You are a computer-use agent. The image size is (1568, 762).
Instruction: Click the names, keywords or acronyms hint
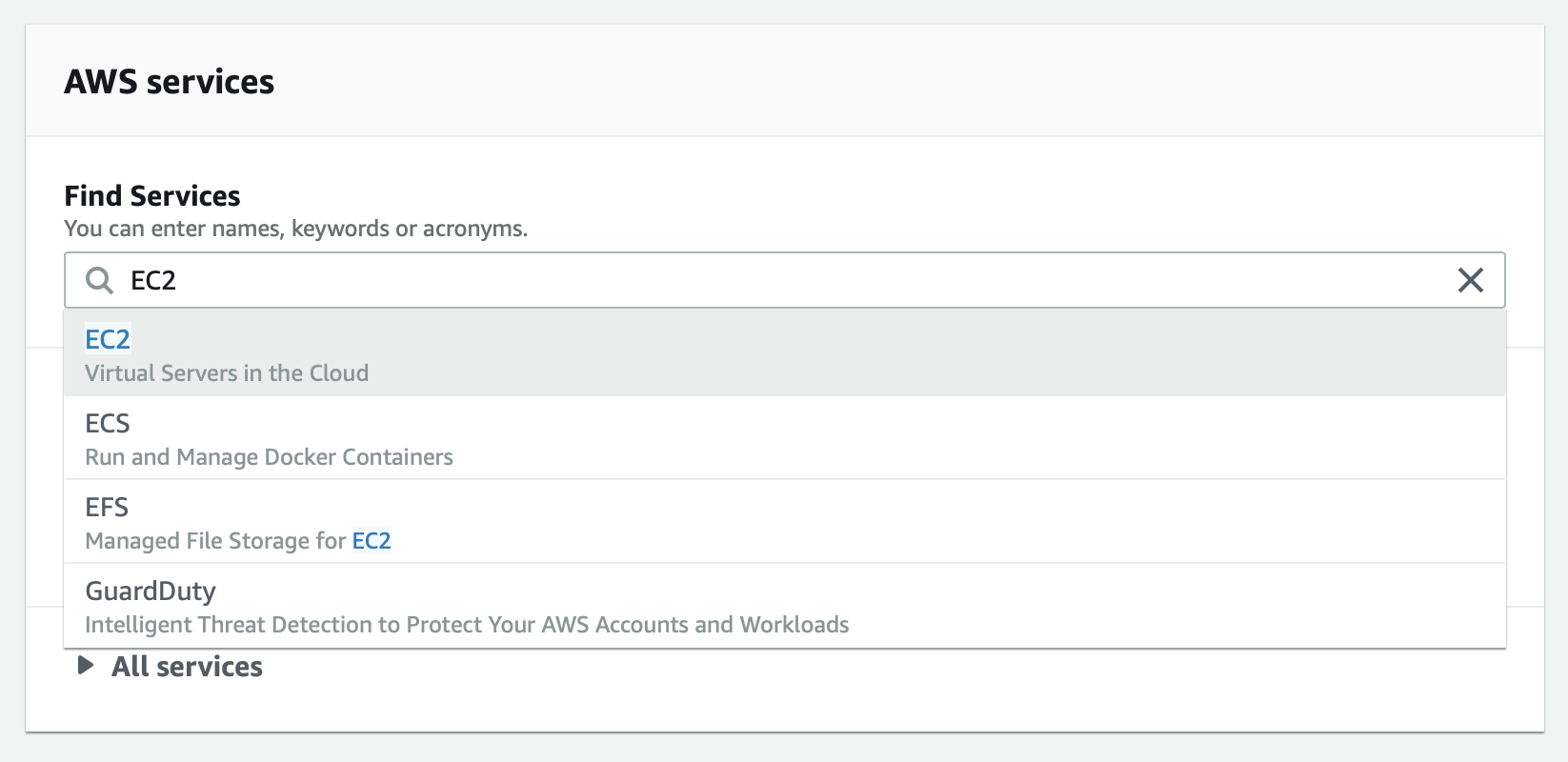pos(295,230)
